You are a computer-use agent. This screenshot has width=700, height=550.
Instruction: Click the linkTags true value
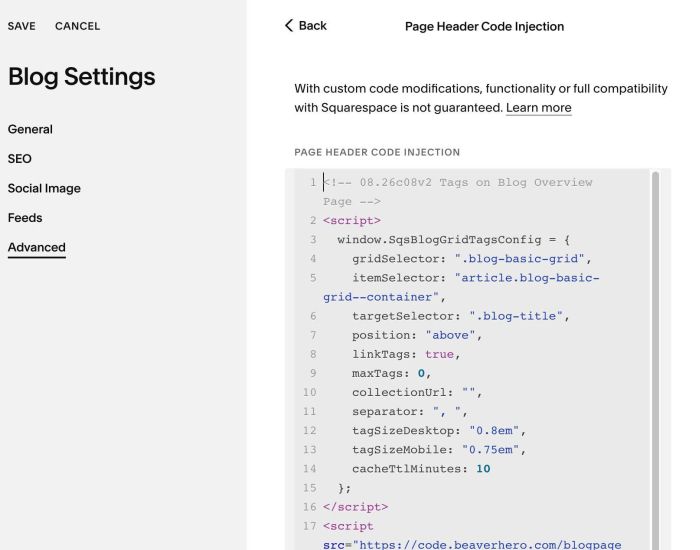(439, 354)
